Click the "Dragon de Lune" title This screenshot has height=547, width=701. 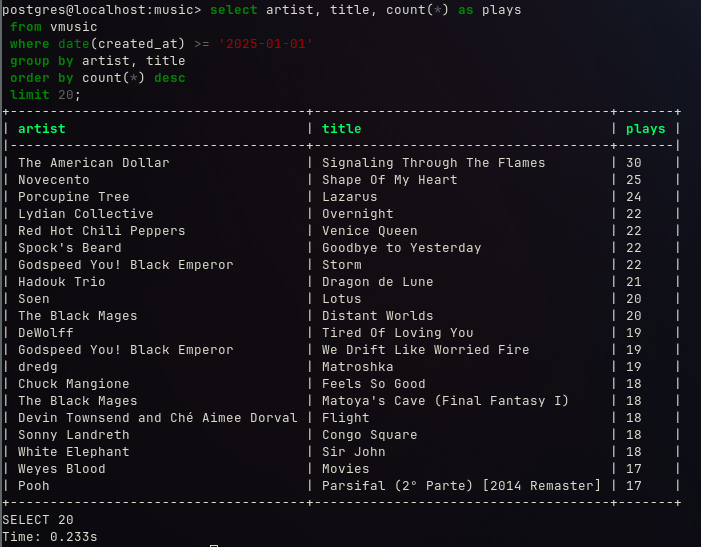pyautogui.click(x=377, y=282)
